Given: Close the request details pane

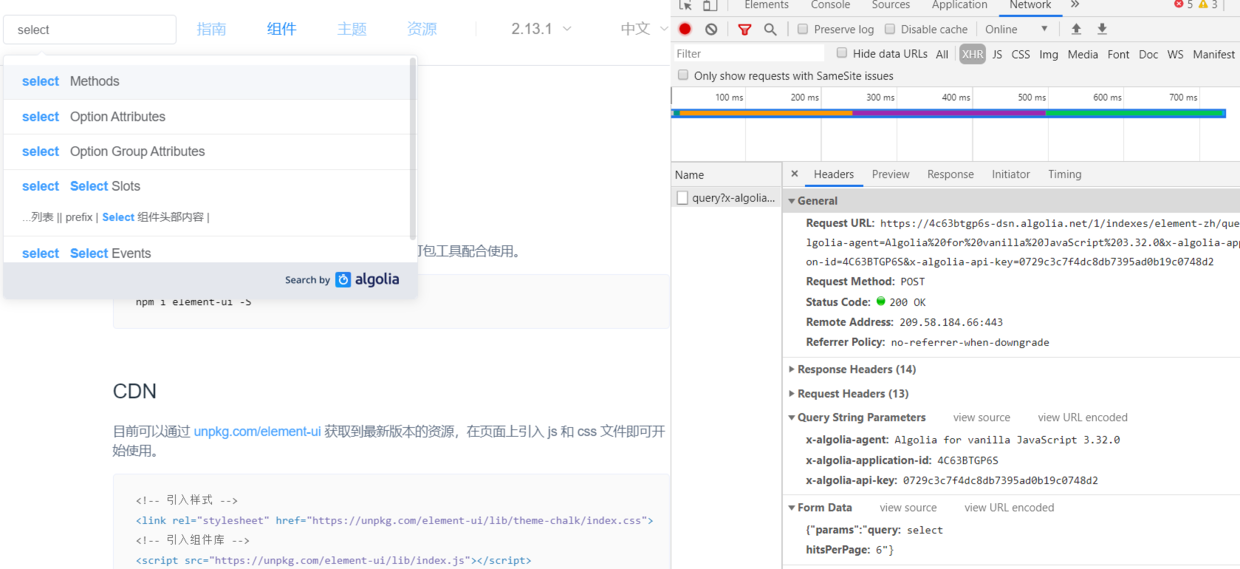Looking at the screenshot, I should click(x=795, y=174).
